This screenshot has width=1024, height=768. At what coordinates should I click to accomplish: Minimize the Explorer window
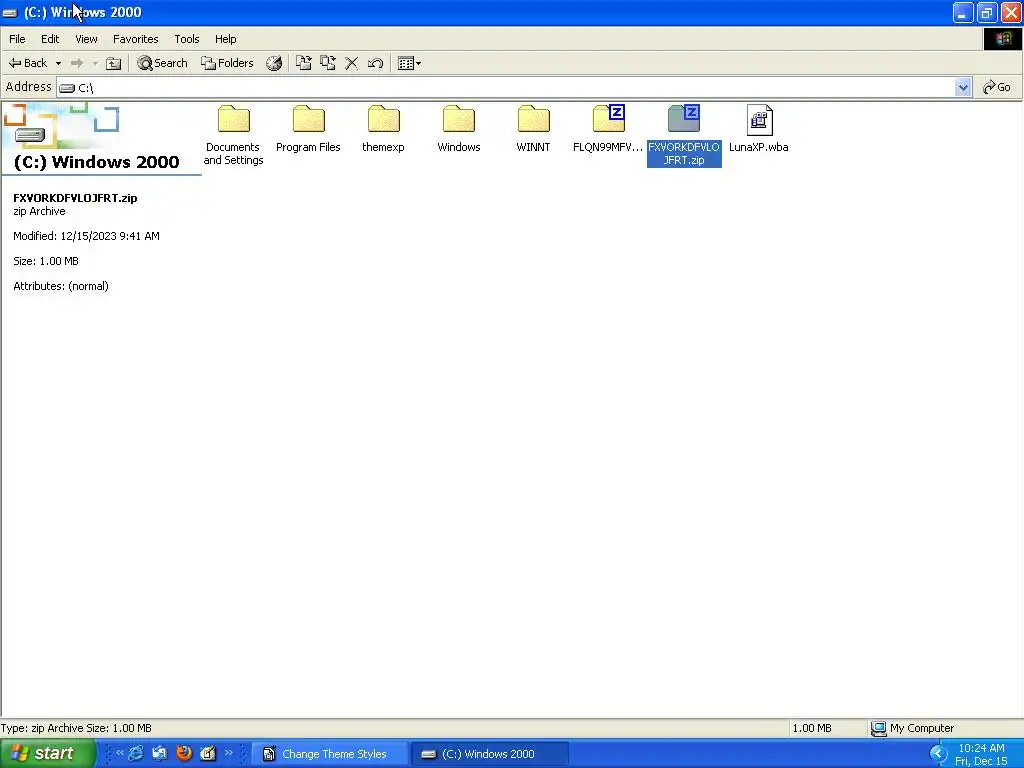(963, 12)
